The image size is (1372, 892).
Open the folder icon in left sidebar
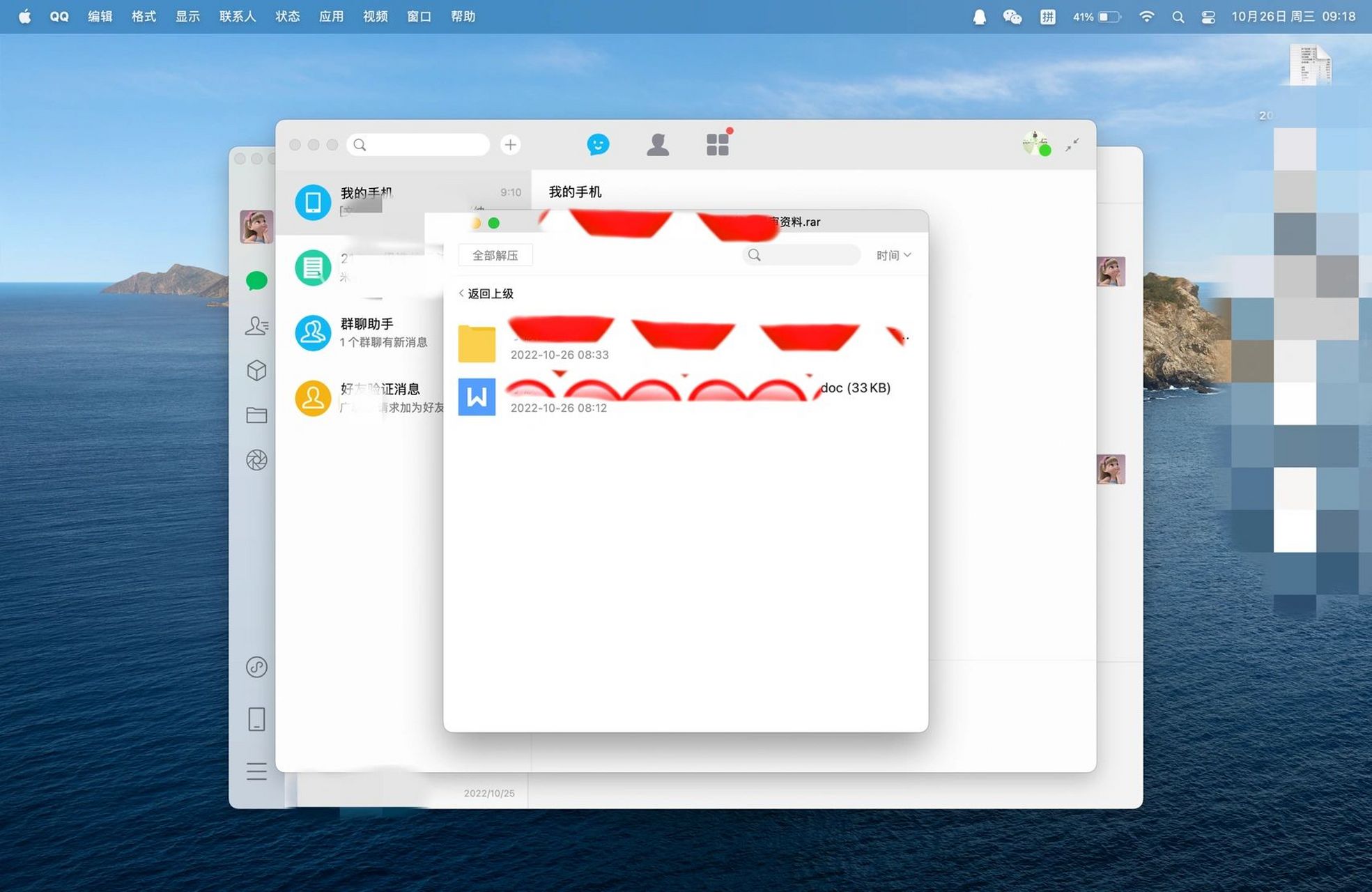point(256,415)
